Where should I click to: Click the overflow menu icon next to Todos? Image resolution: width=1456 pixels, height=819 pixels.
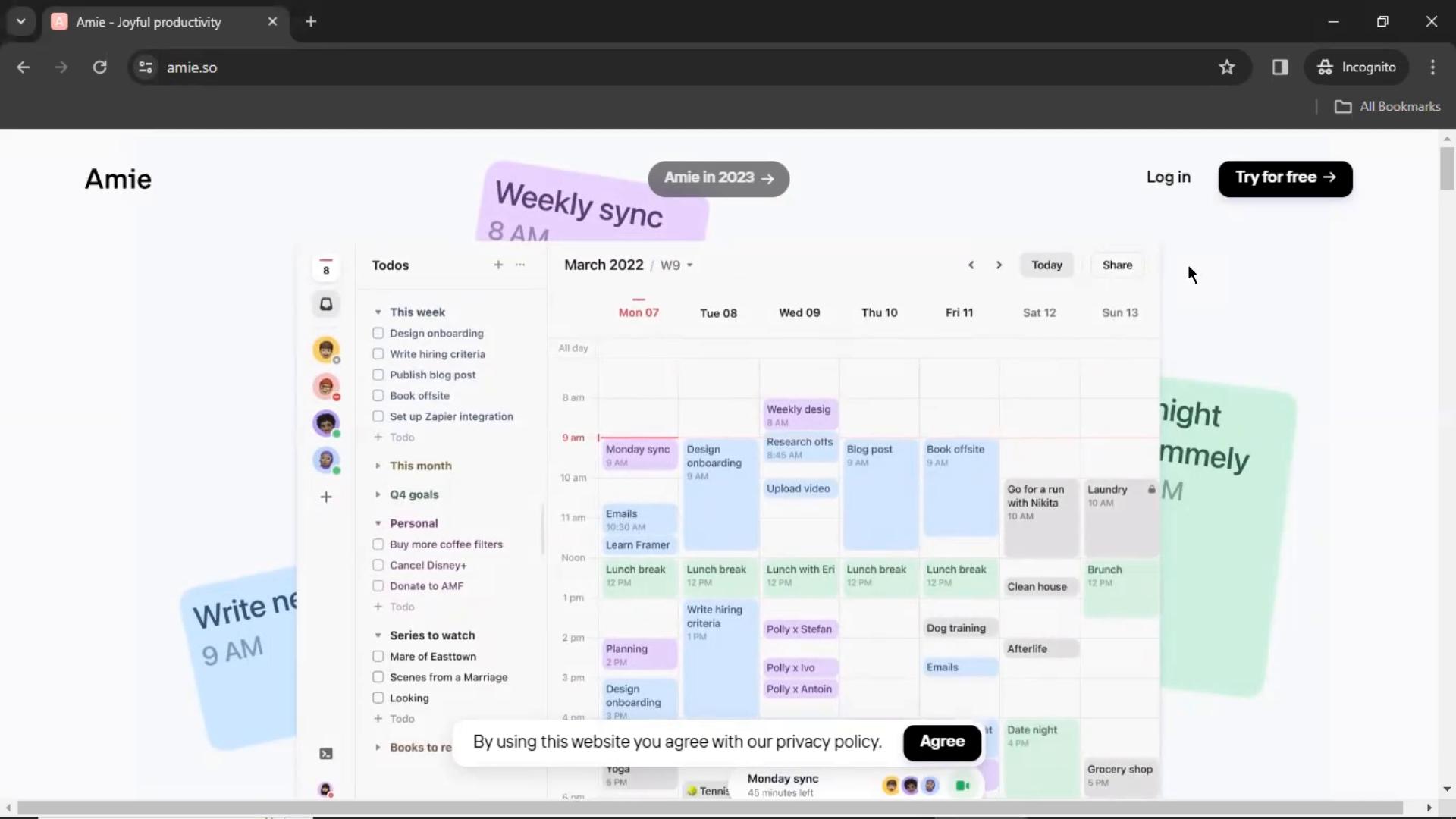520,264
